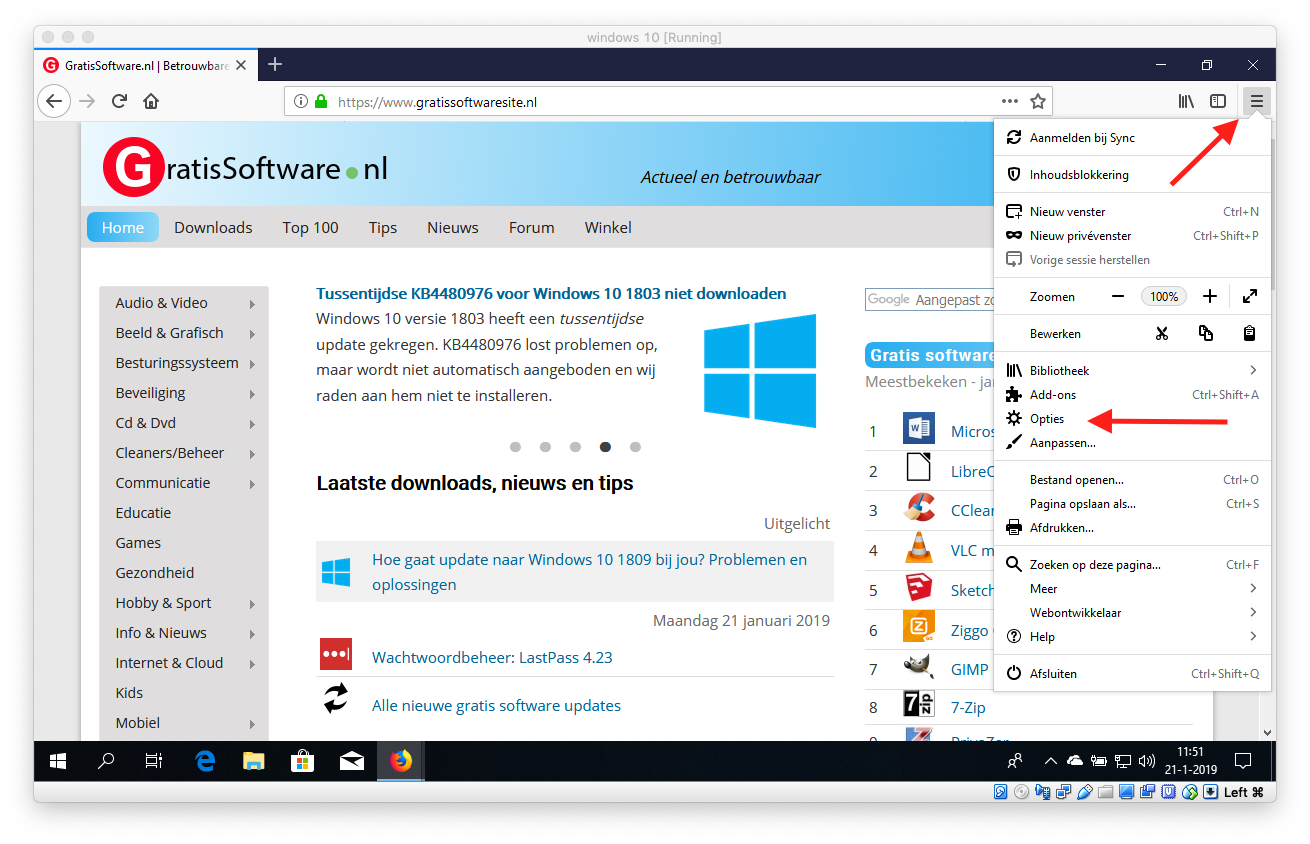Show sidebars using the sidebar icon

(1218, 101)
